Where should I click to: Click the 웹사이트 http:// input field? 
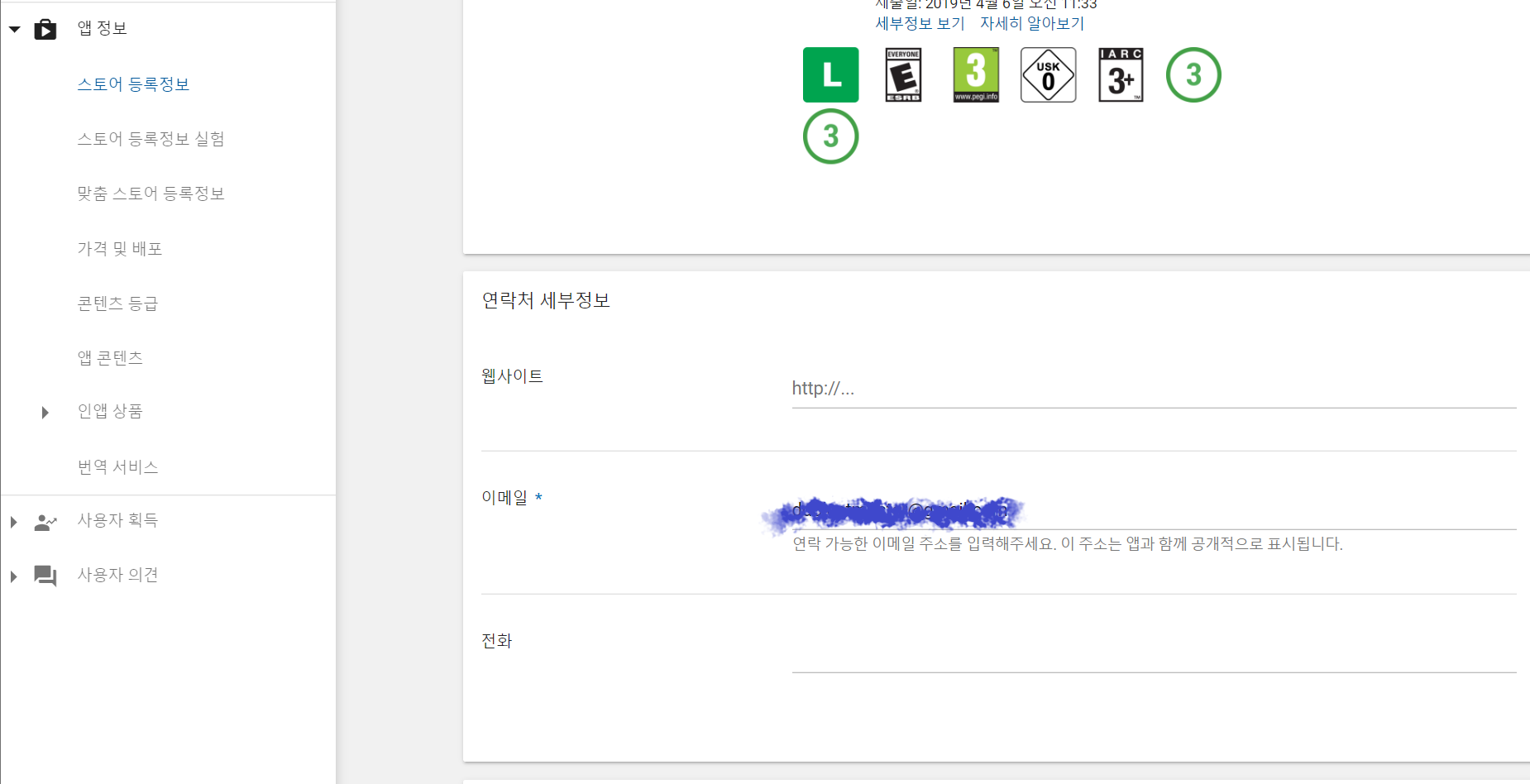point(1153,389)
